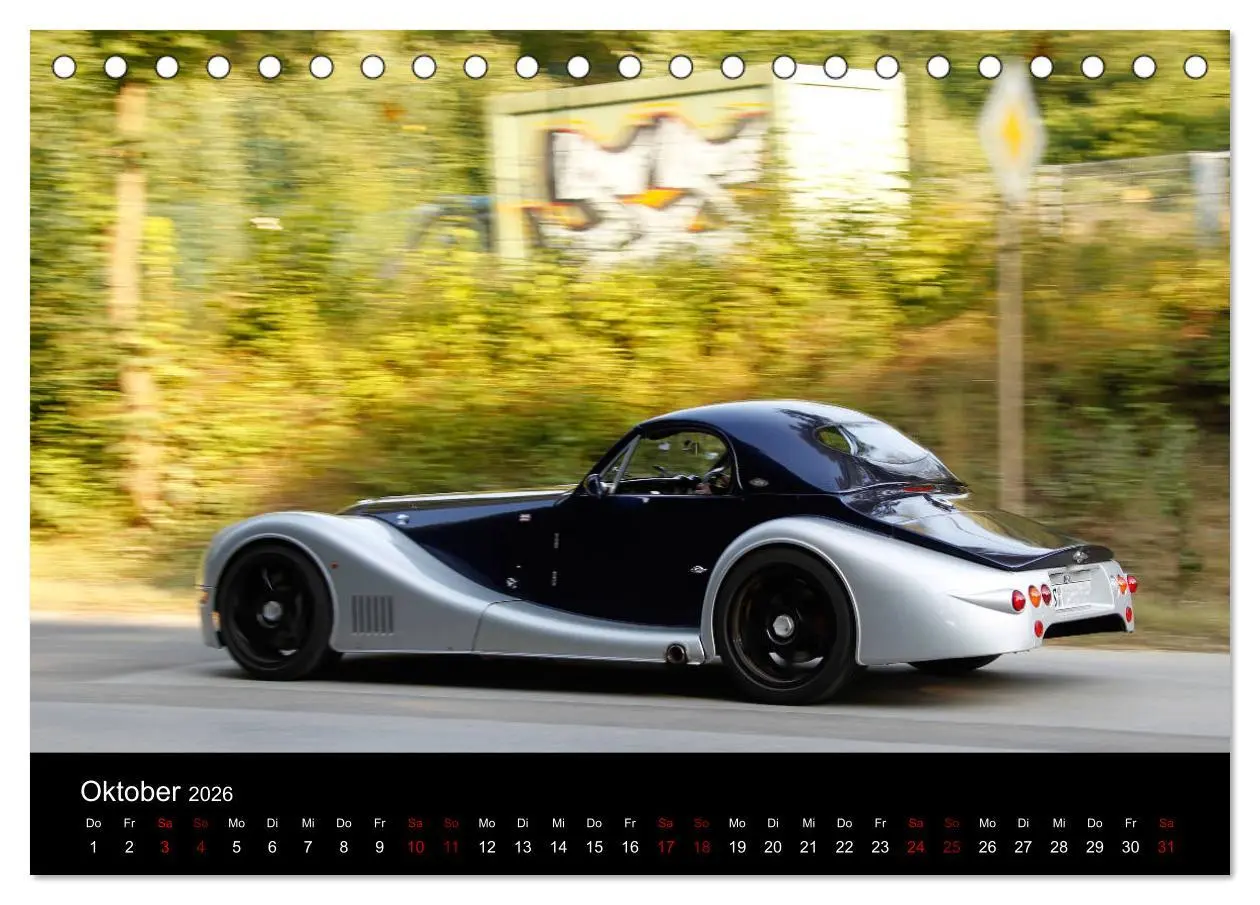This screenshot has width=1260, height=905.
Task: Pick date 5 in the calendar strip
Action: coord(236,847)
